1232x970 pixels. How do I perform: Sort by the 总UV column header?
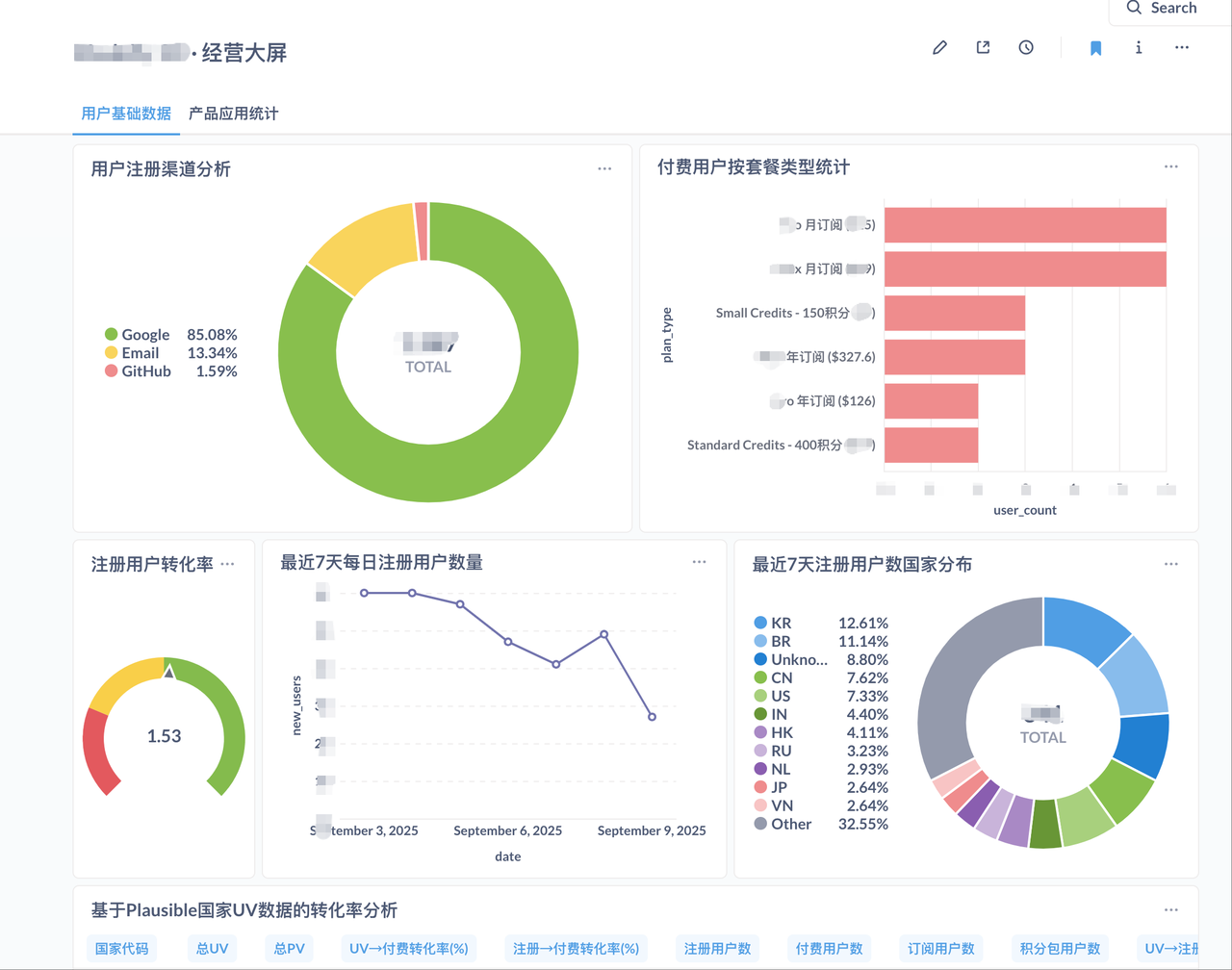pyautogui.click(x=212, y=948)
